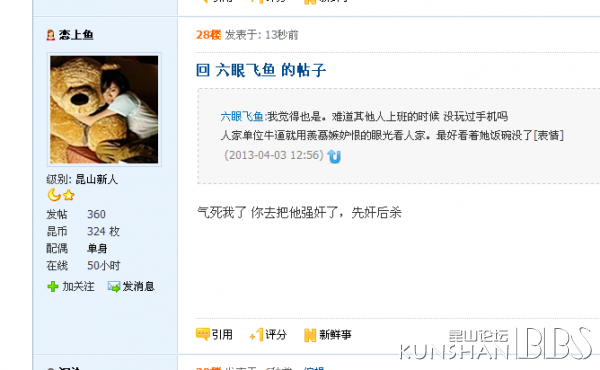Click the female user icon beside 恋上鱼

pyautogui.click(x=51, y=35)
